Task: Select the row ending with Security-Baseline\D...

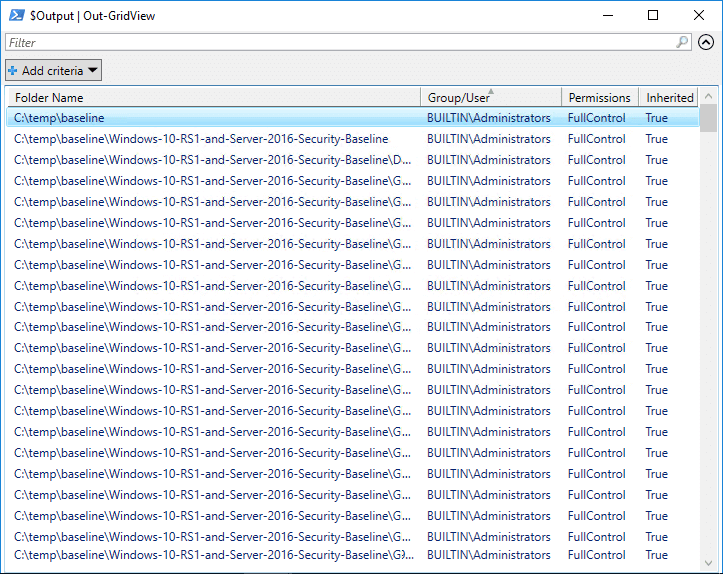Action: (353, 160)
